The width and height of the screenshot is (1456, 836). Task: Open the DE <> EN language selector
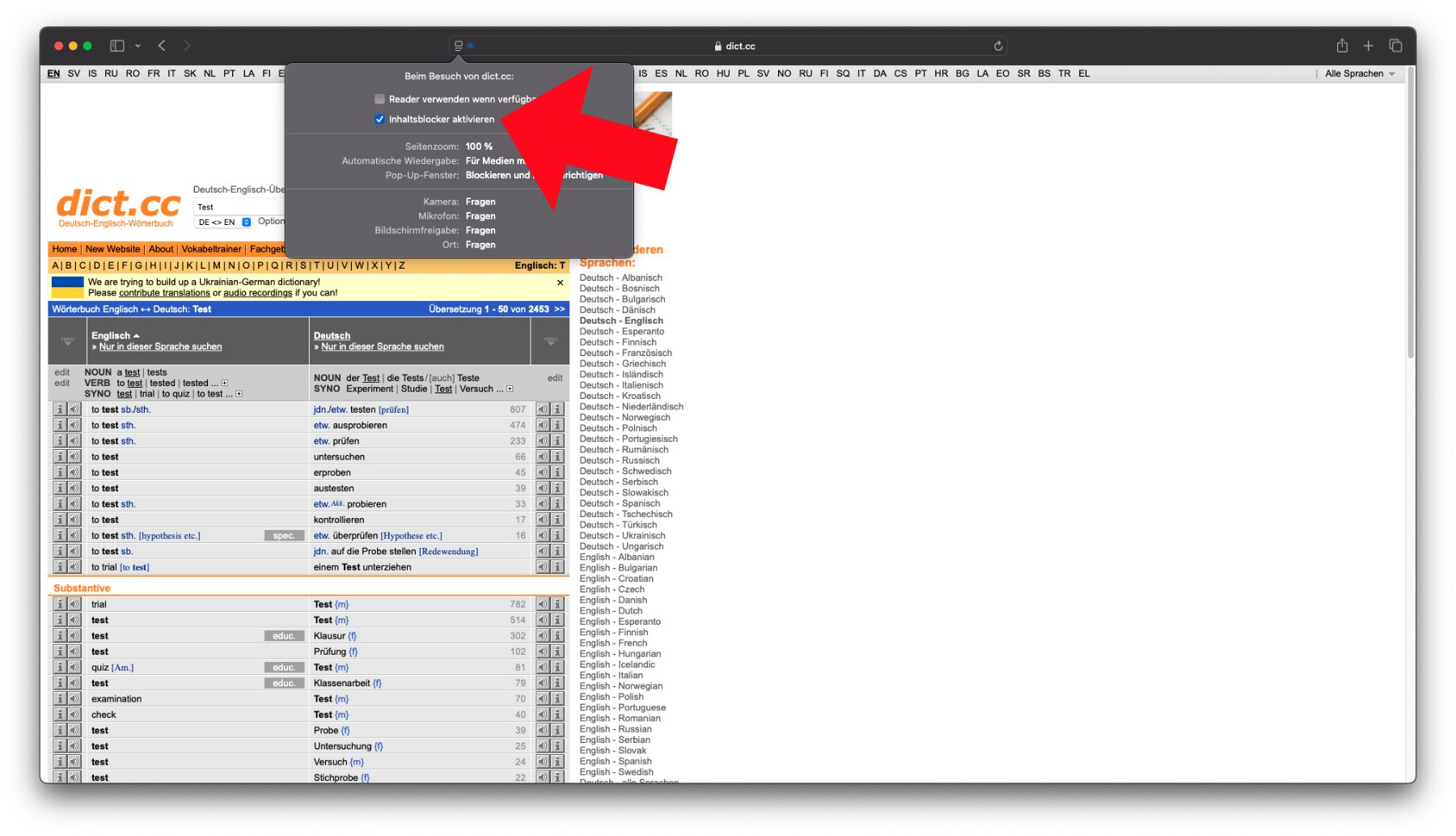(224, 223)
